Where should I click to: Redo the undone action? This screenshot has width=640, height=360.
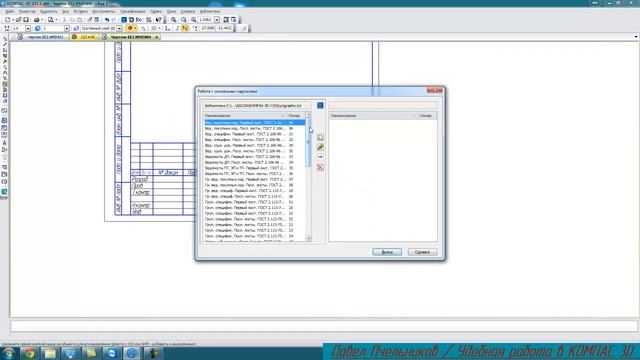click(x=113, y=20)
